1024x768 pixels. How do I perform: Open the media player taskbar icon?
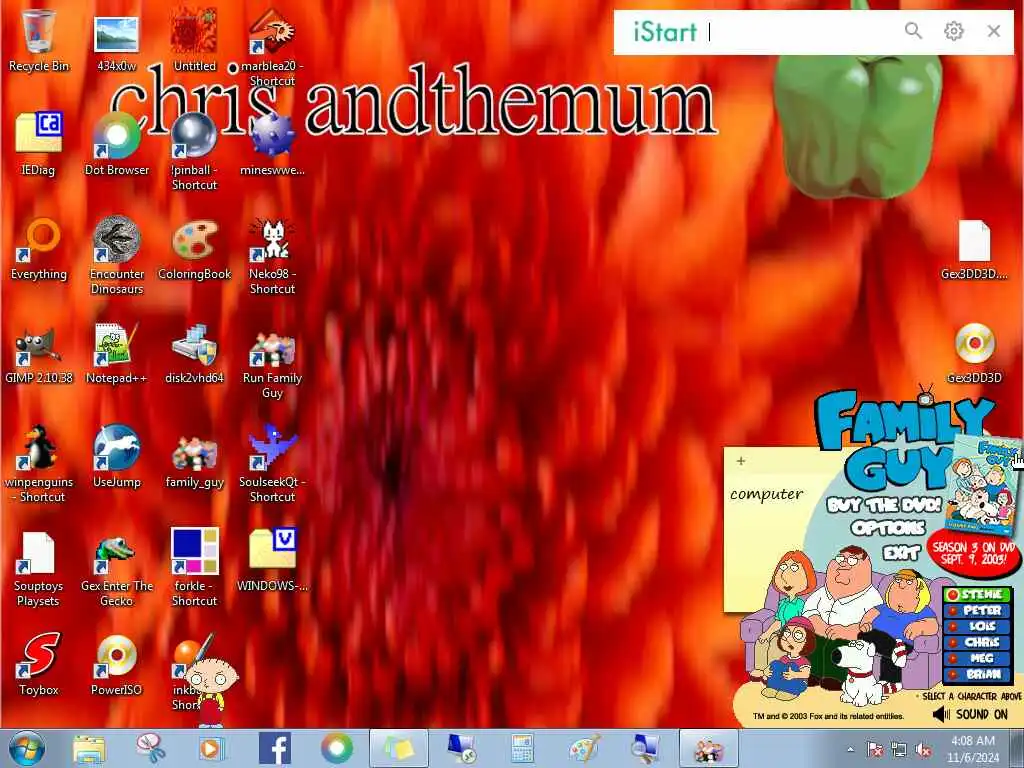212,748
